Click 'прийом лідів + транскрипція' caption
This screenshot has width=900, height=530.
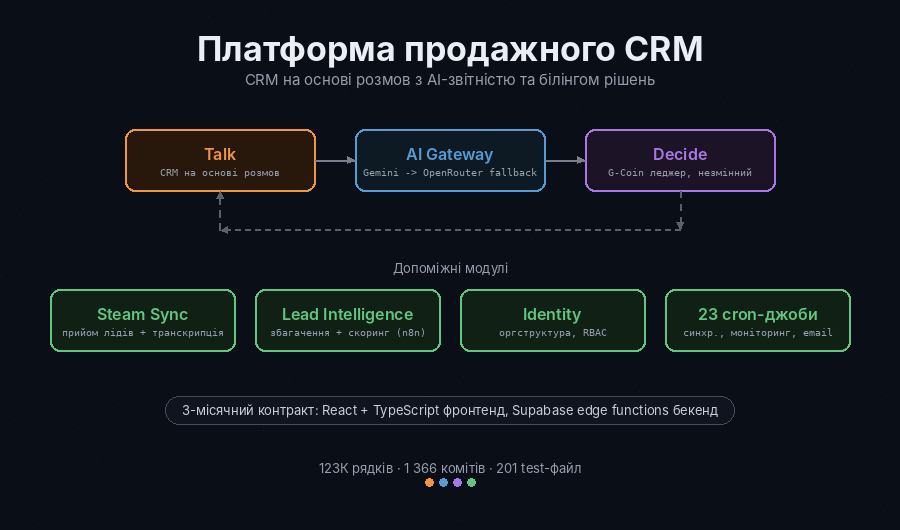143,333
